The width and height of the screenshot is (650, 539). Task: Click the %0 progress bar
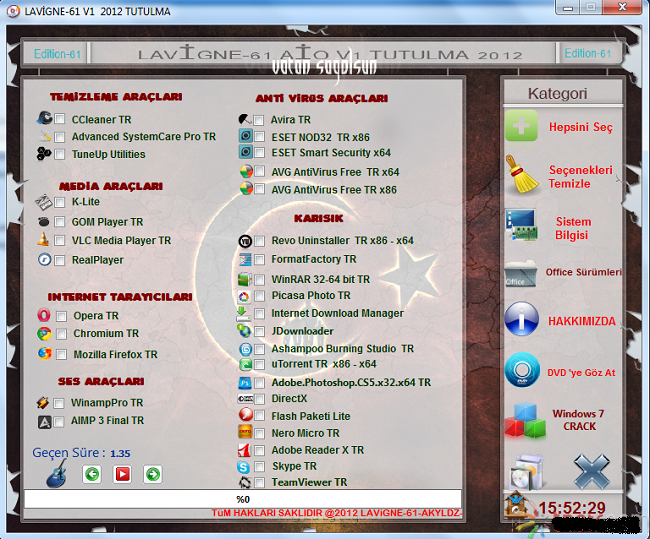click(243, 499)
